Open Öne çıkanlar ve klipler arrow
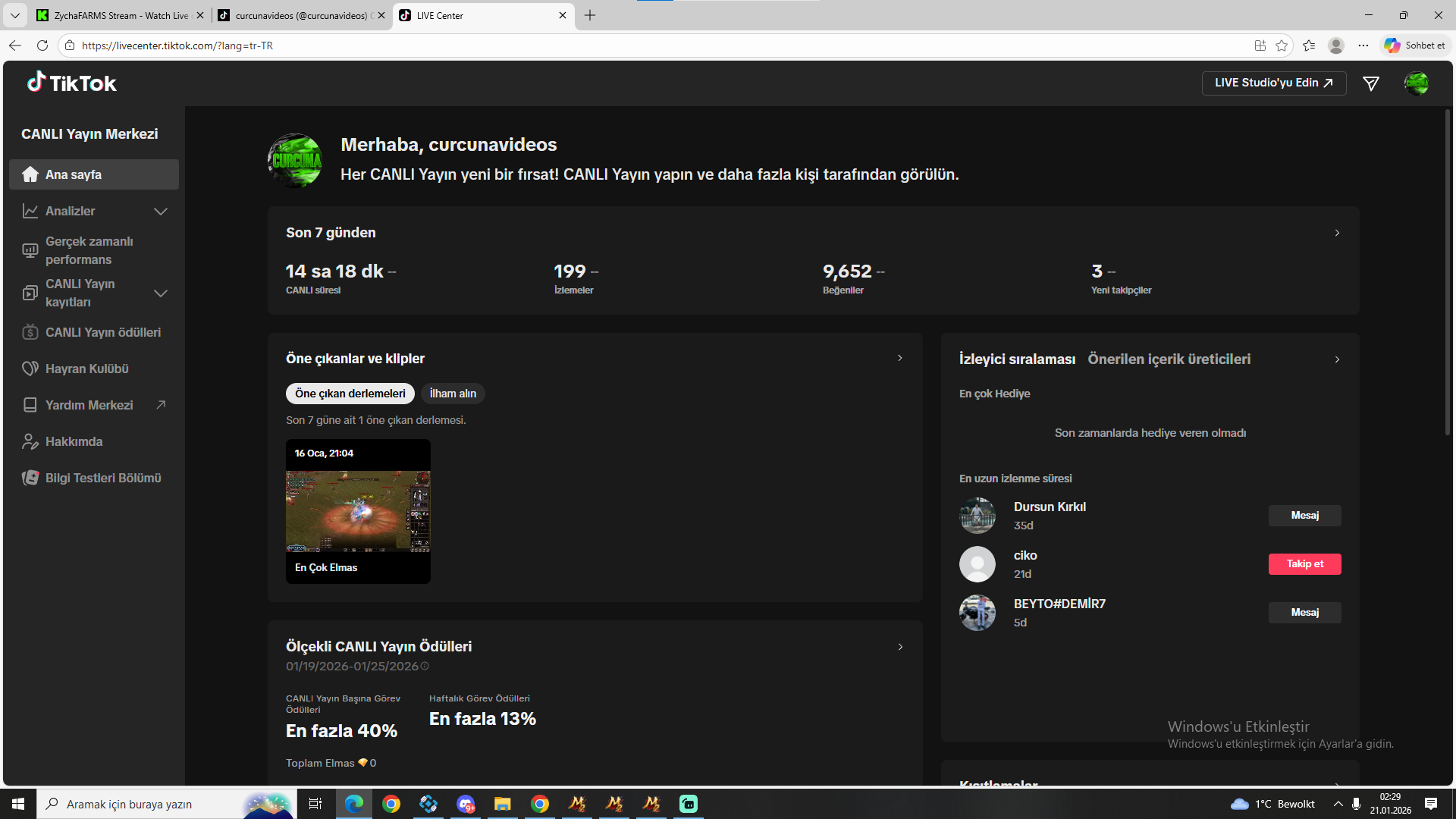1456x819 pixels. click(900, 358)
